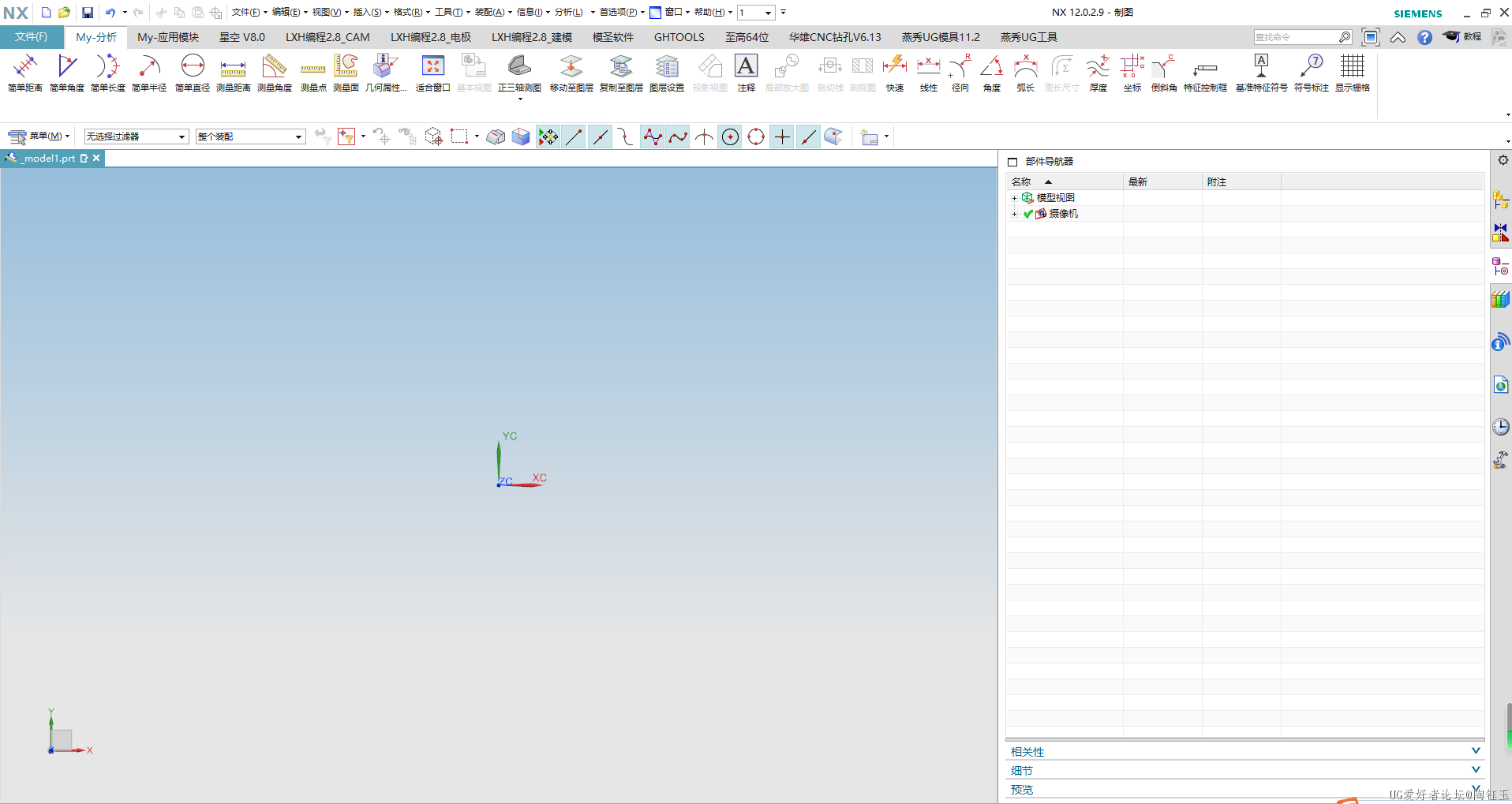Select the 厚度 thickness dimension tool
Screen dimensions: 1512x804
click(x=1098, y=73)
